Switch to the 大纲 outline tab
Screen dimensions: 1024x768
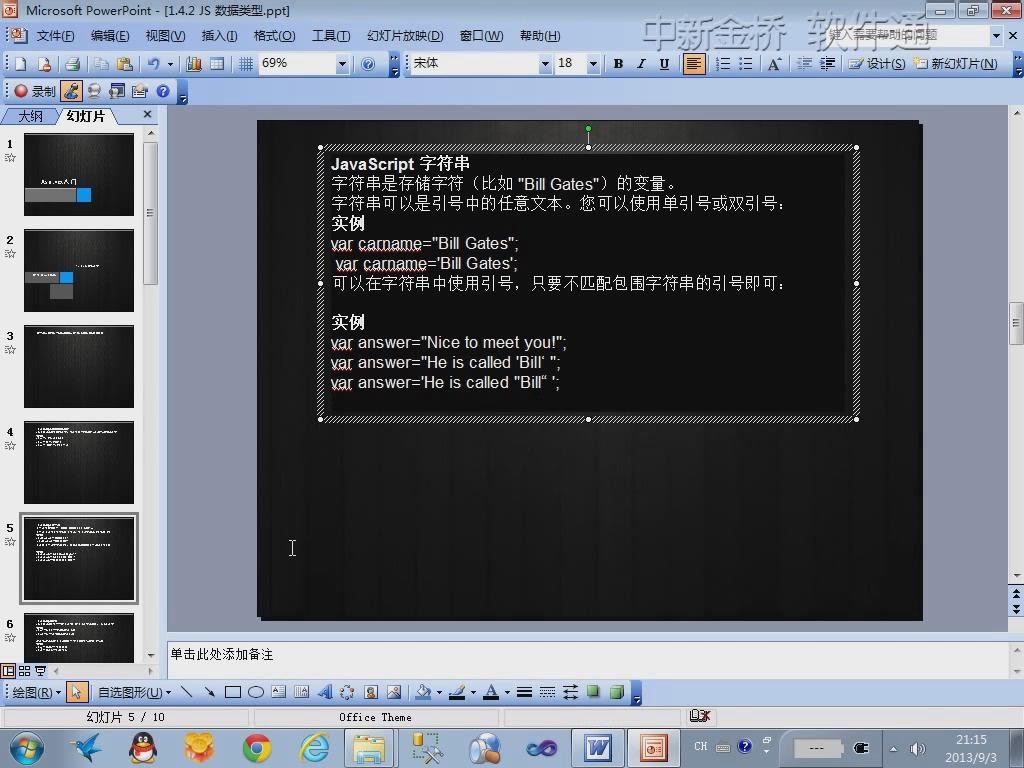pyautogui.click(x=30, y=116)
